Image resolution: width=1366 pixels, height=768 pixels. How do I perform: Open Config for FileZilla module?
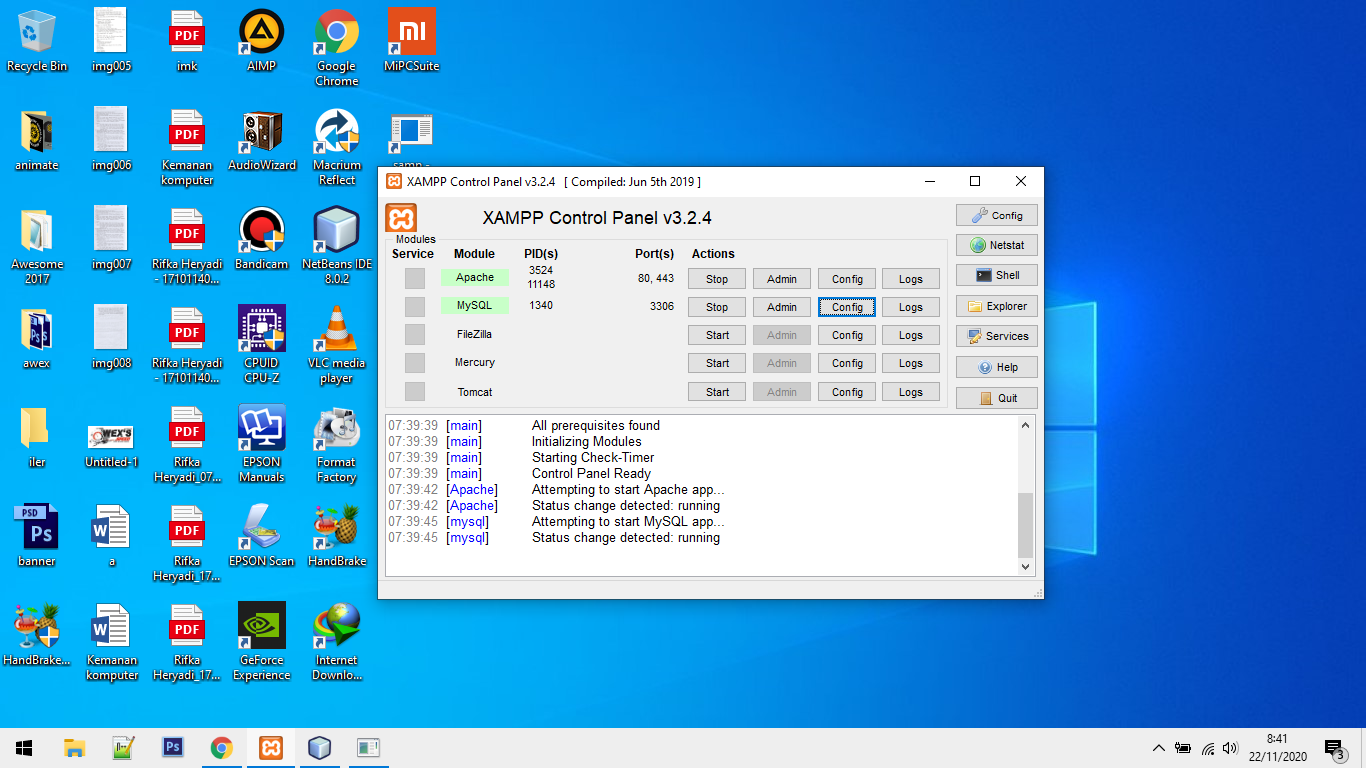tap(847, 335)
